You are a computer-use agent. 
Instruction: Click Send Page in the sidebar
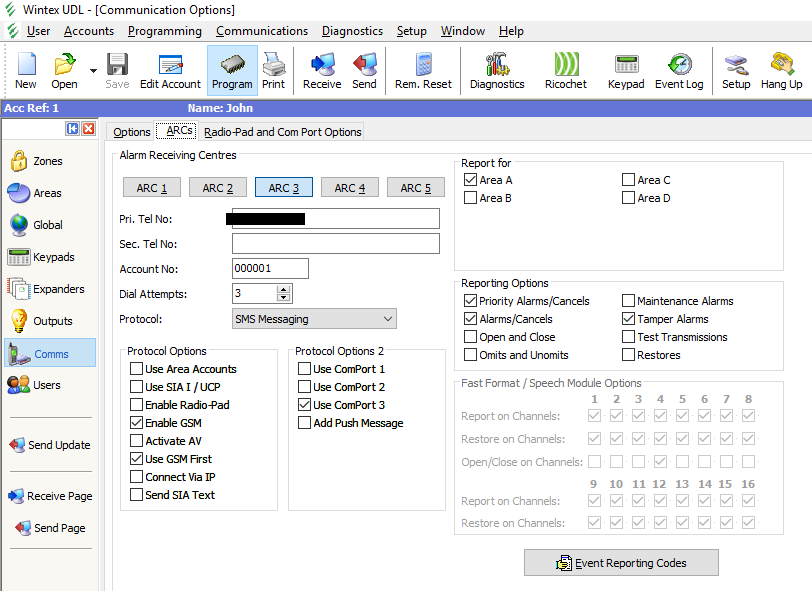(51, 528)
